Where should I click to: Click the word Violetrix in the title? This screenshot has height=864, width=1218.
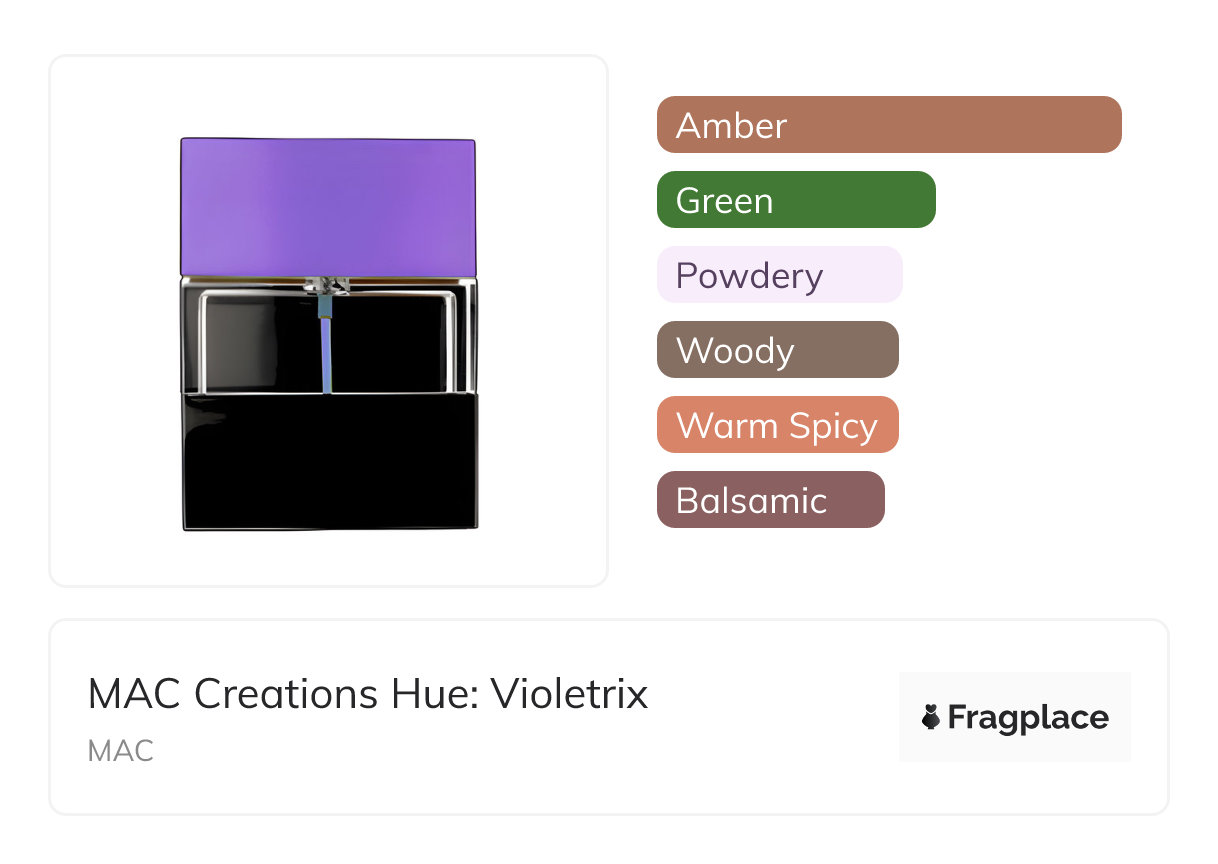pyautogui.click(x=569, y=694)
